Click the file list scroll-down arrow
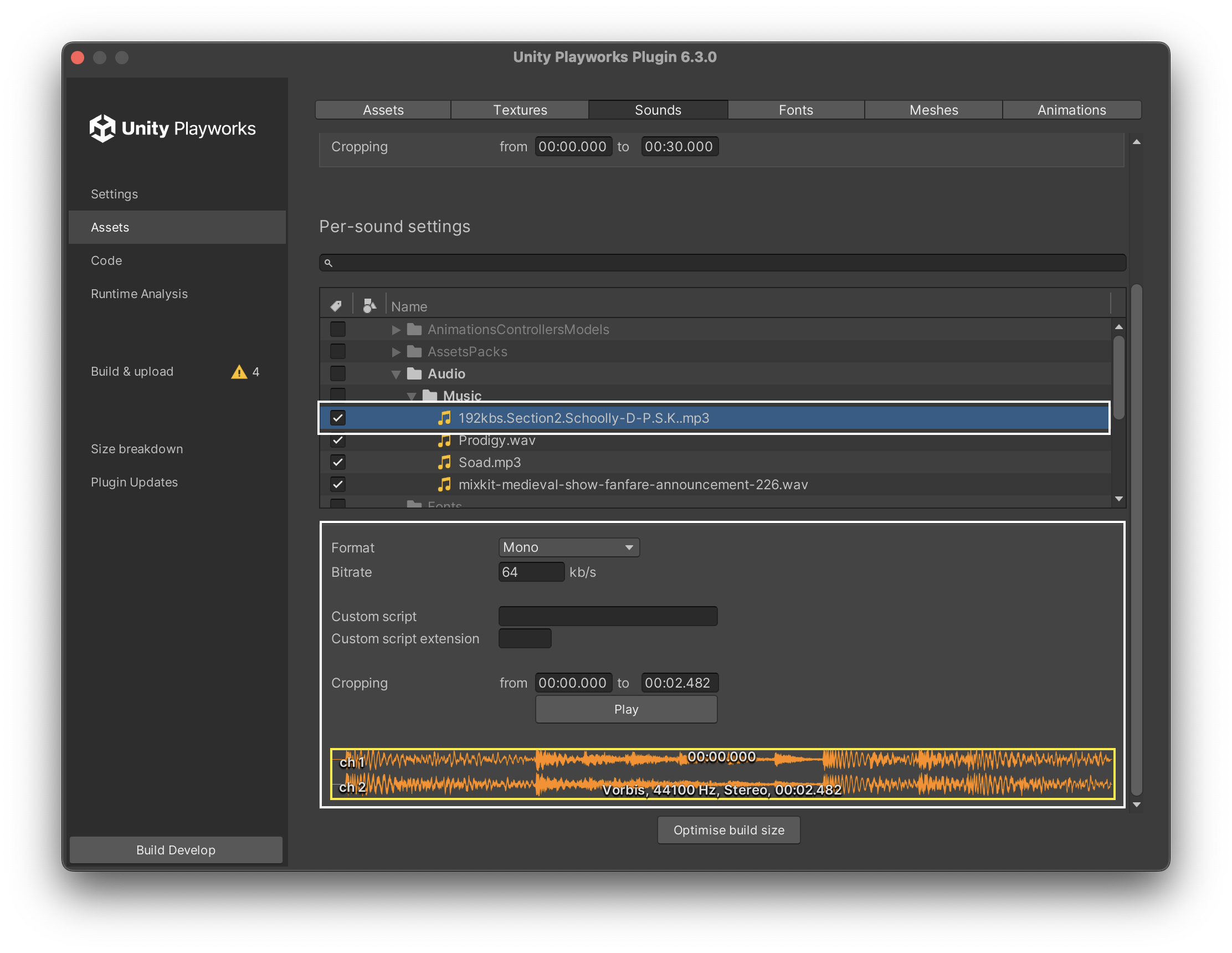Screen dimensions: 1232x953 (1118, 499)
